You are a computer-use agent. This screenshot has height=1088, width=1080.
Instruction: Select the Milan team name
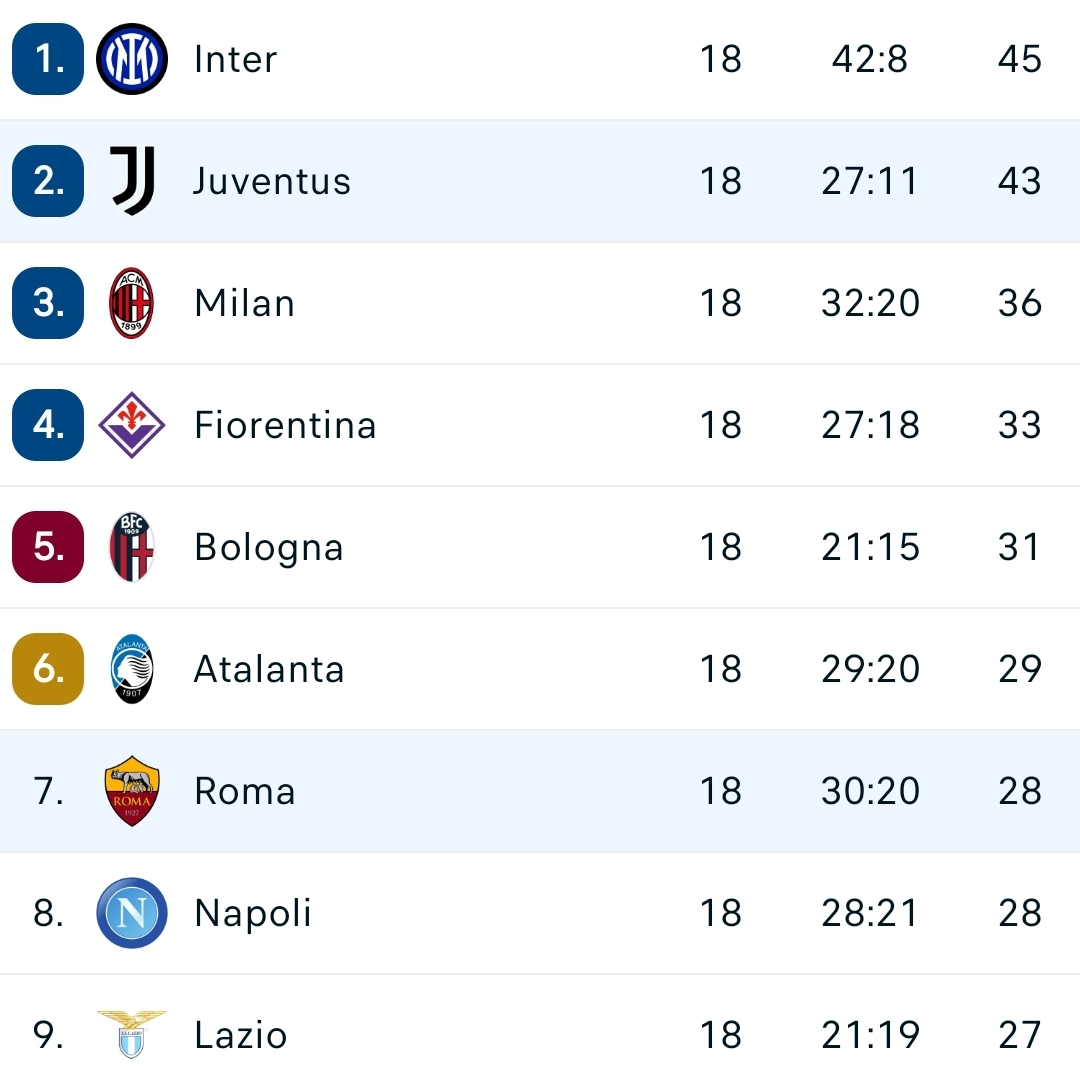coord(244,303)
